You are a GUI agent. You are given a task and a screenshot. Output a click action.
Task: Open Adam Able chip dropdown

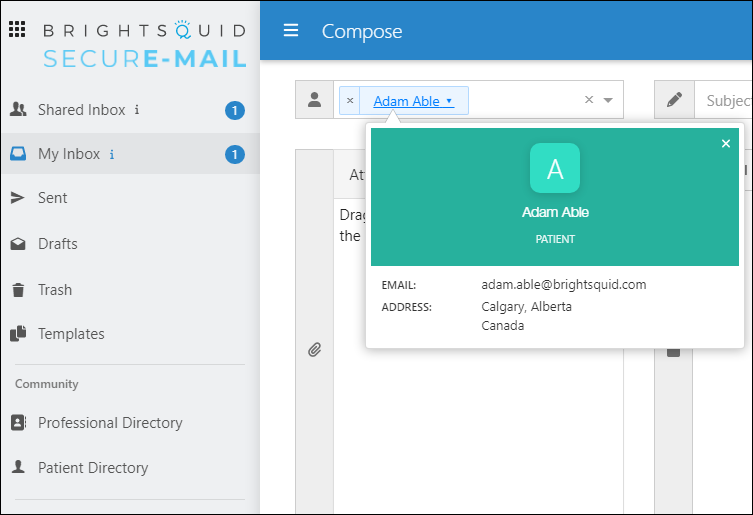click(x=449, y=101)
